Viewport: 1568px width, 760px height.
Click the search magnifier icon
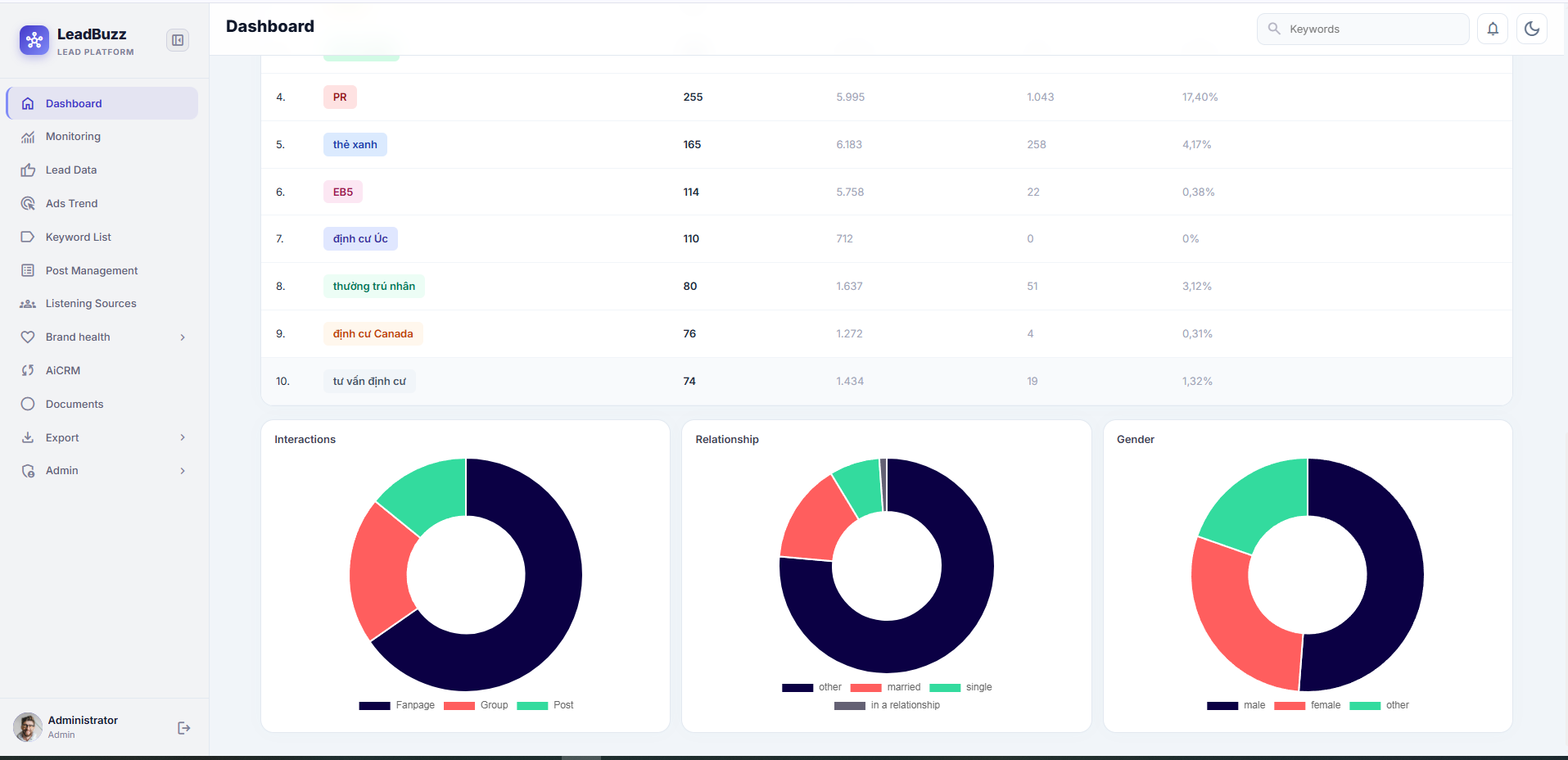tap(1274, 29)
